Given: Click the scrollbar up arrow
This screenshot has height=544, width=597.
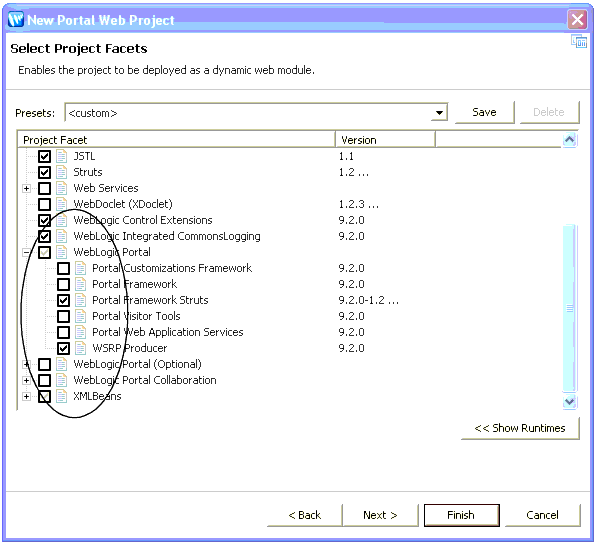Looking at the screenshot, I should click(x=570, y=140).
